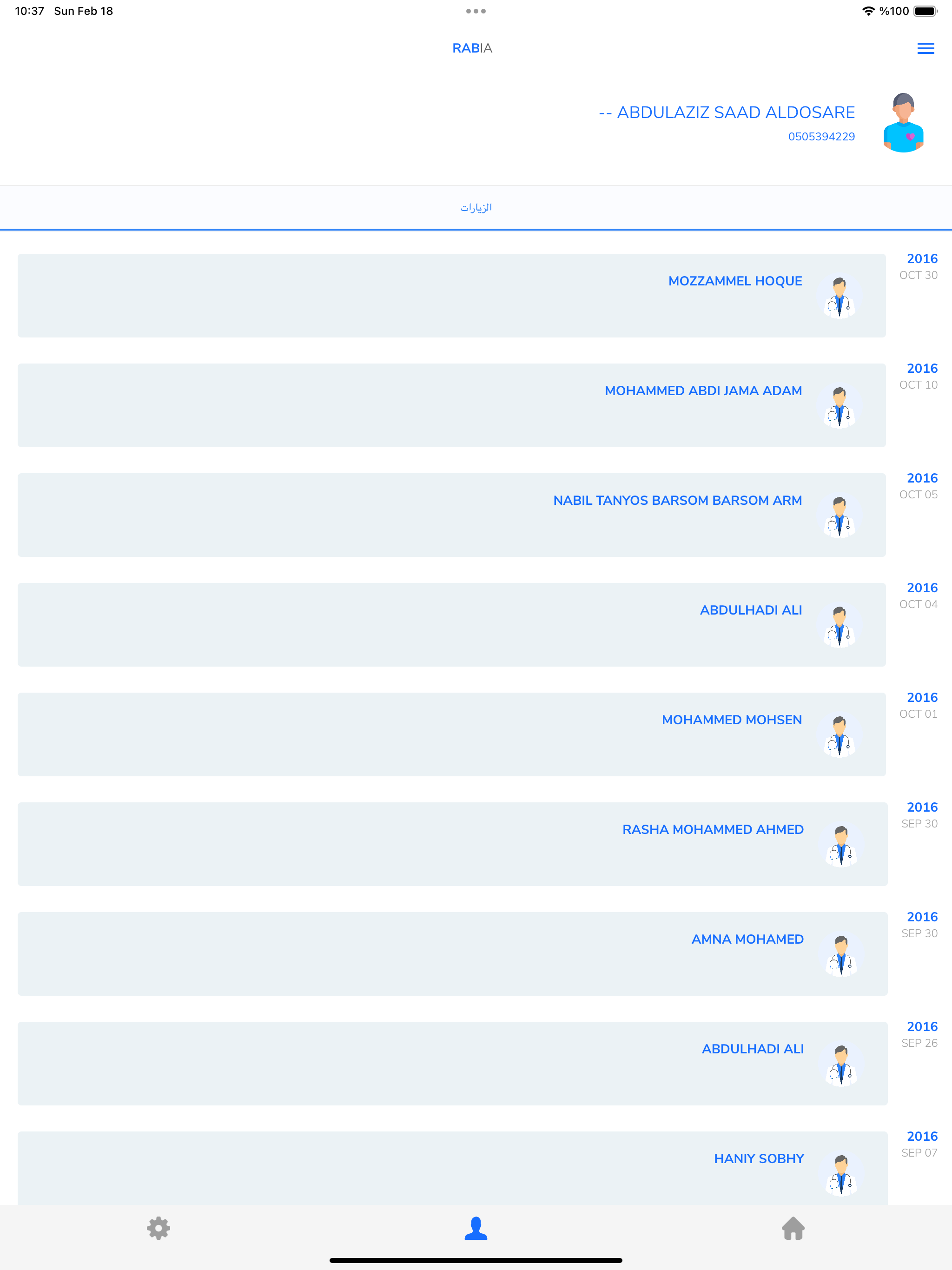Click doctor icon beside ABDULHADI ALI on OCT 04
Screen dimensions: 952x1270
coord(840,625)
